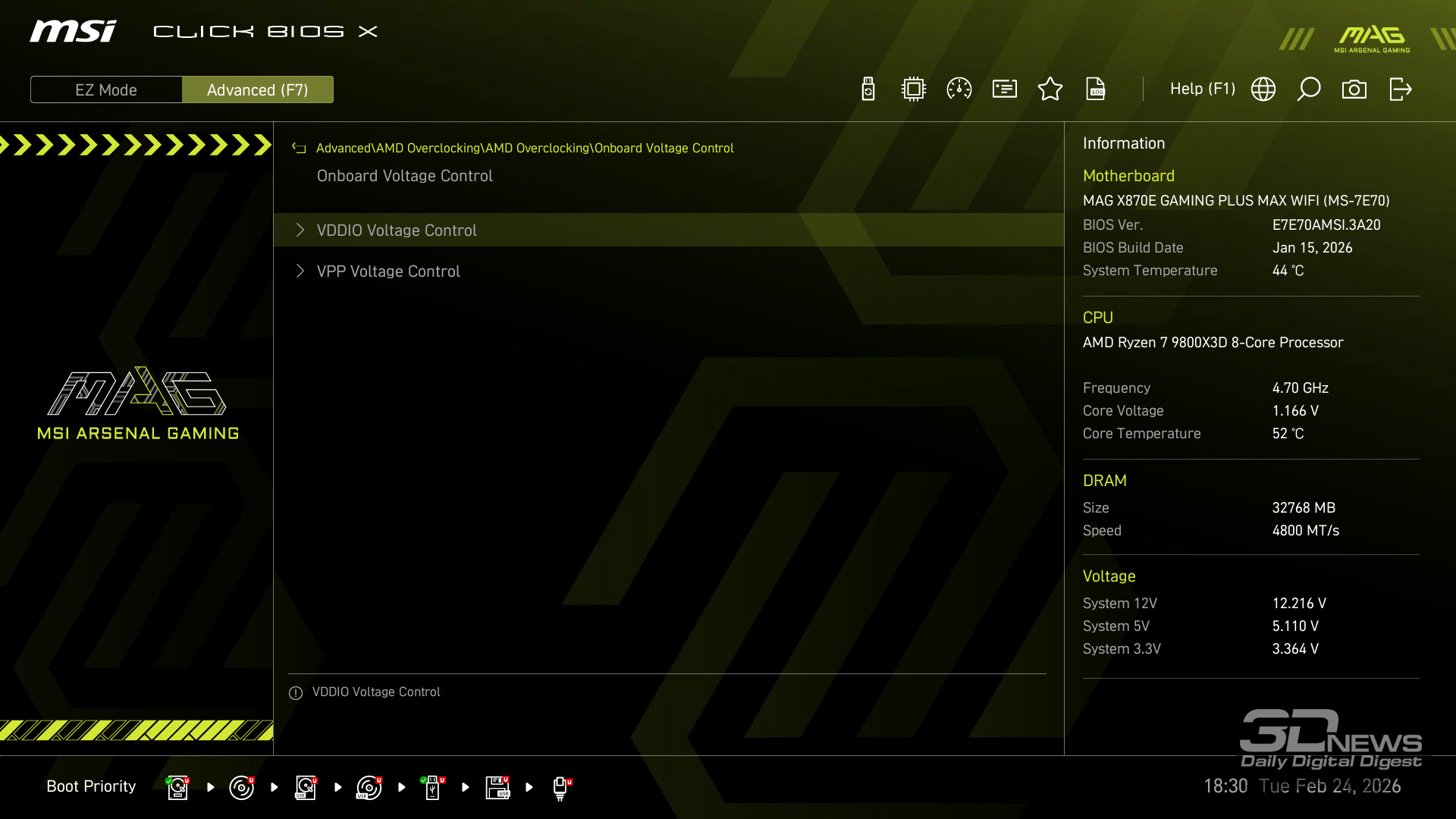The height and width of the screenshot is (819, 1456).
Task: Click the save and exit icon
Action: point(1400,89)
